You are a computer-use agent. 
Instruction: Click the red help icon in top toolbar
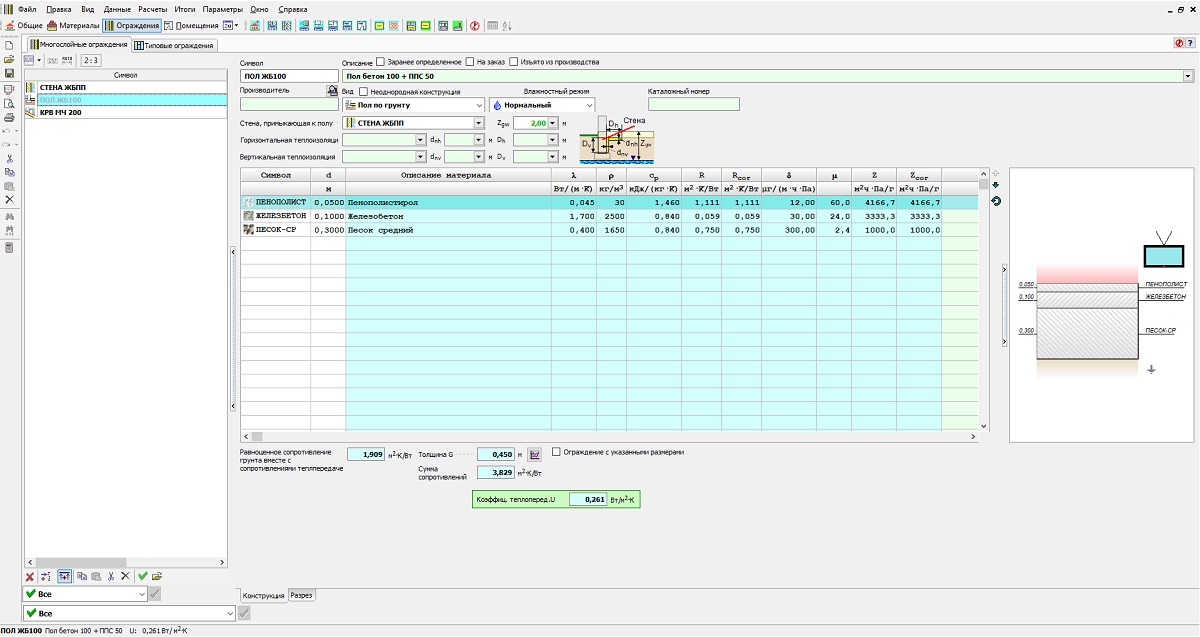pos(475,25)
